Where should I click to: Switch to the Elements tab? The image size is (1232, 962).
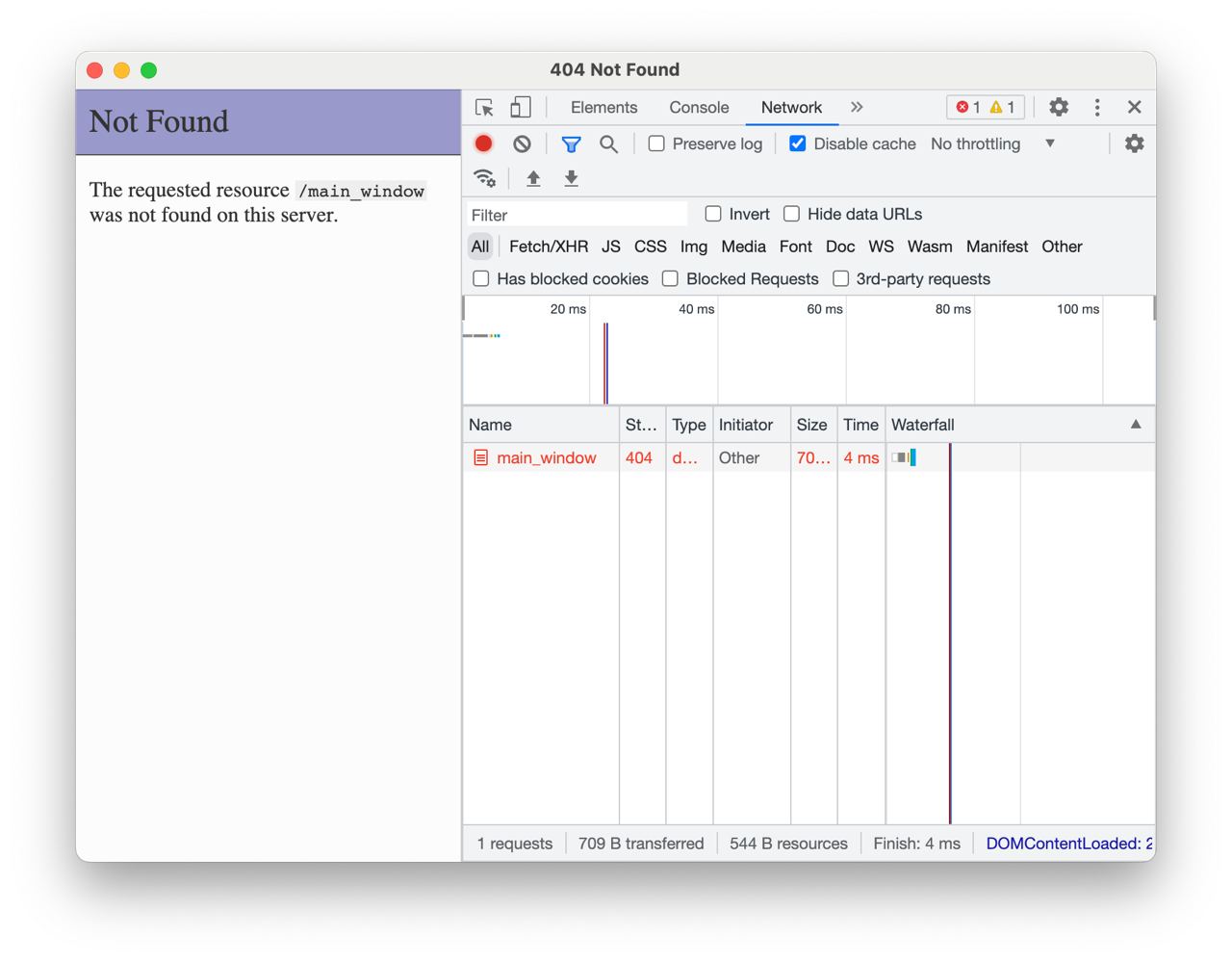click(603, 107)
